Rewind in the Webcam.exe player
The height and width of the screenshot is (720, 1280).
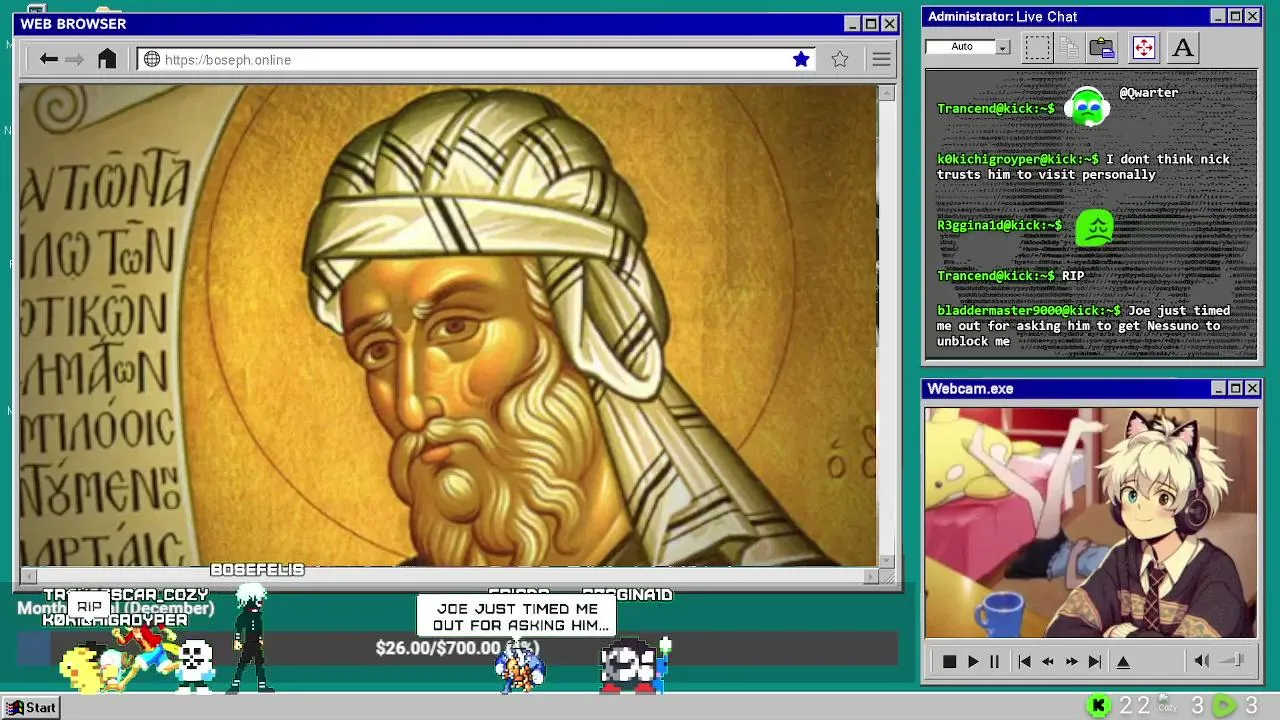(1047, 661)
